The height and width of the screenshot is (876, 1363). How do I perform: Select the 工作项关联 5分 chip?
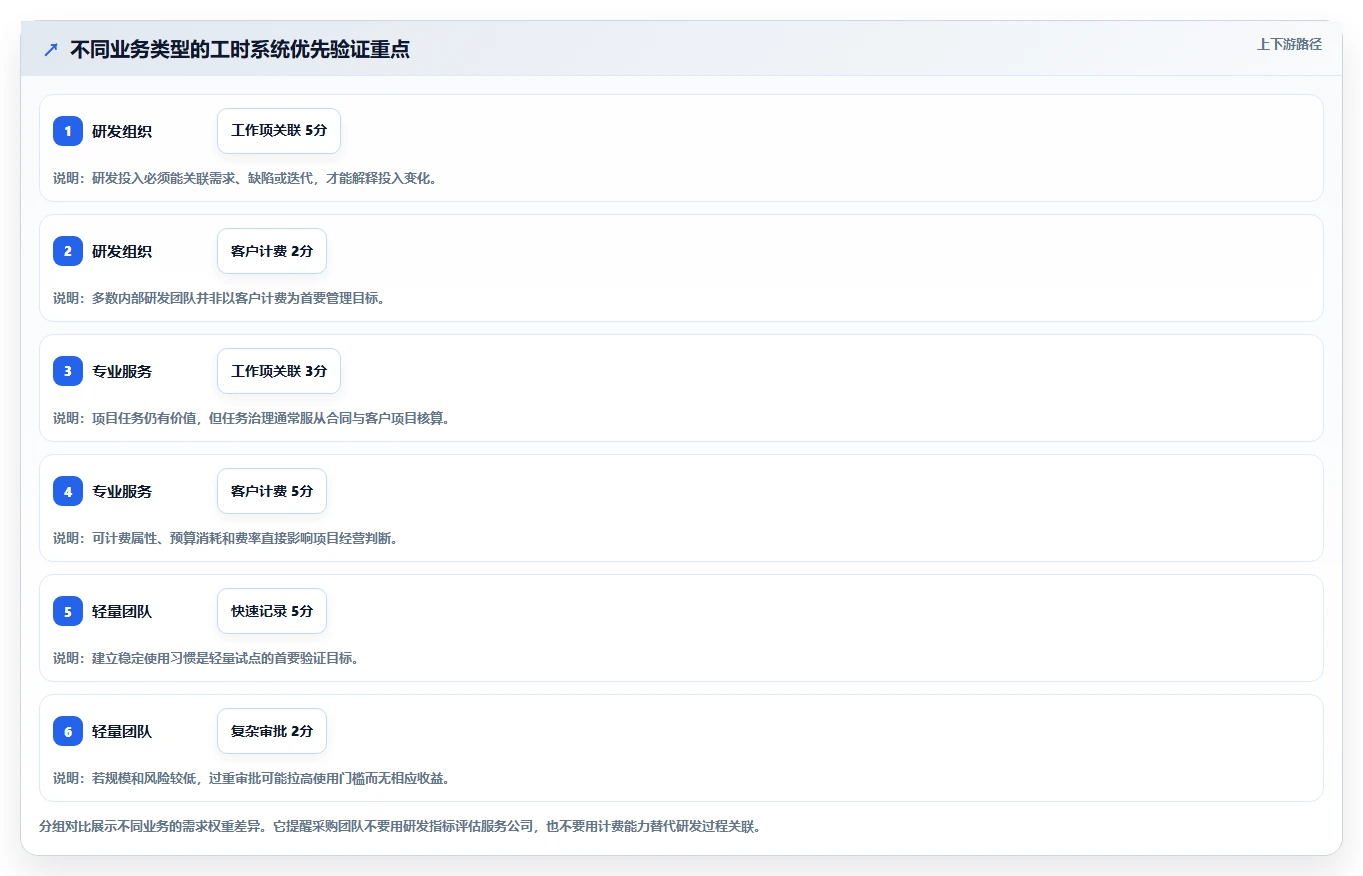pyautogui.click(x=279, y=131)
